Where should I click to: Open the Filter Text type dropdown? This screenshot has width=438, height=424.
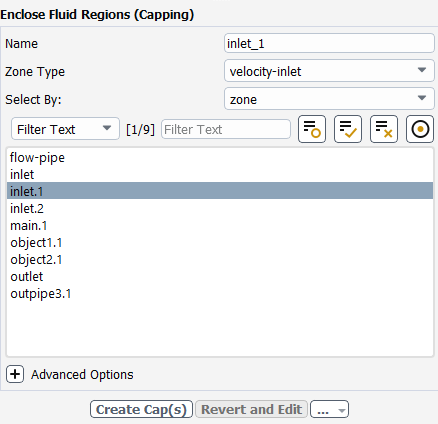point(65,129)
